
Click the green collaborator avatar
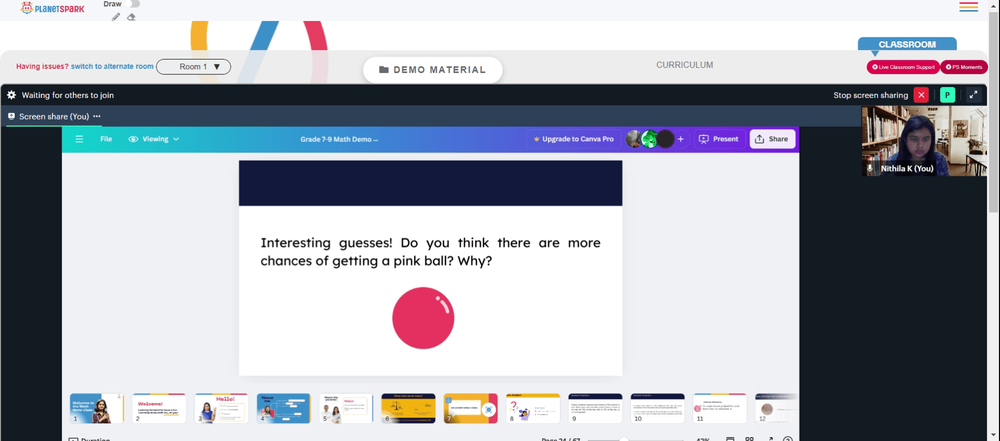(x=649, y=139)
